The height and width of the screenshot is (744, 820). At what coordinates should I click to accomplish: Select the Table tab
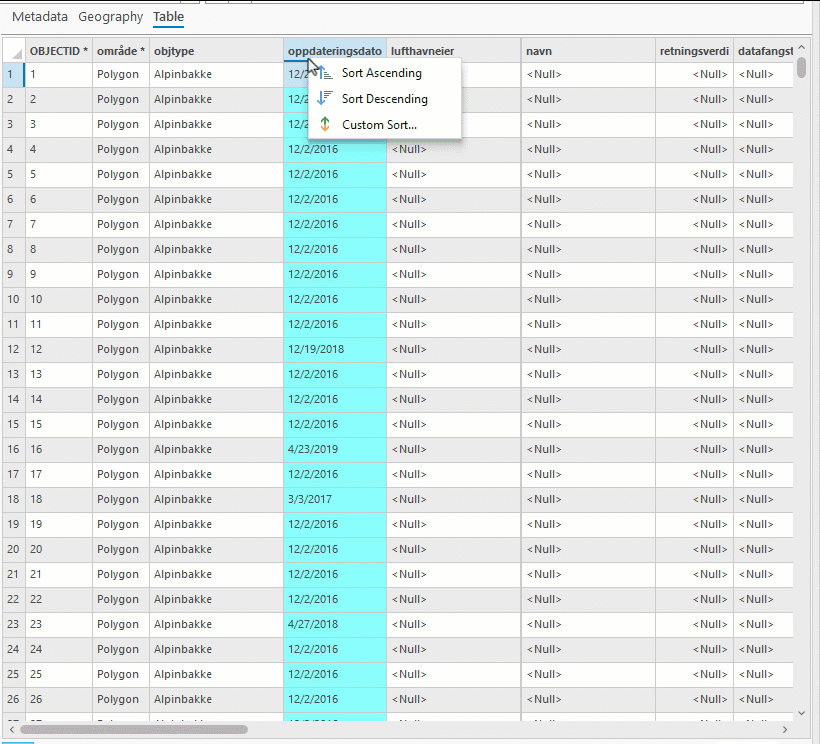168,17
